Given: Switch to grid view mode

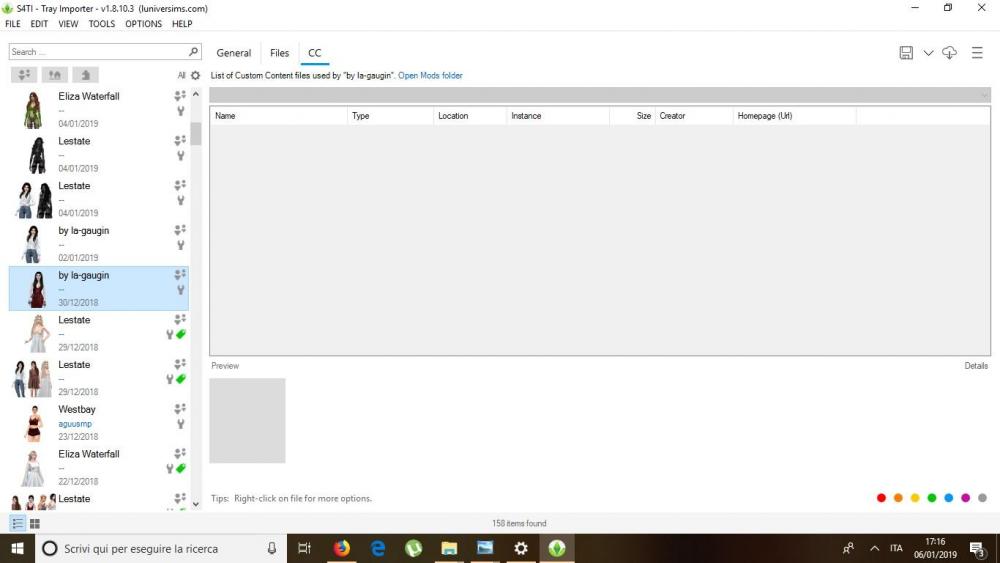Looking at the screenshot, I should [35, 523].
